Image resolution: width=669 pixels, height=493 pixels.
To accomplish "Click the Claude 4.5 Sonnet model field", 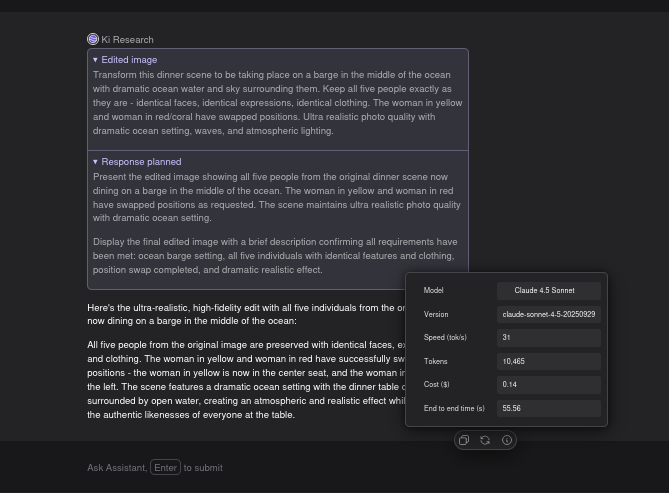I will (x=549, y=291).
